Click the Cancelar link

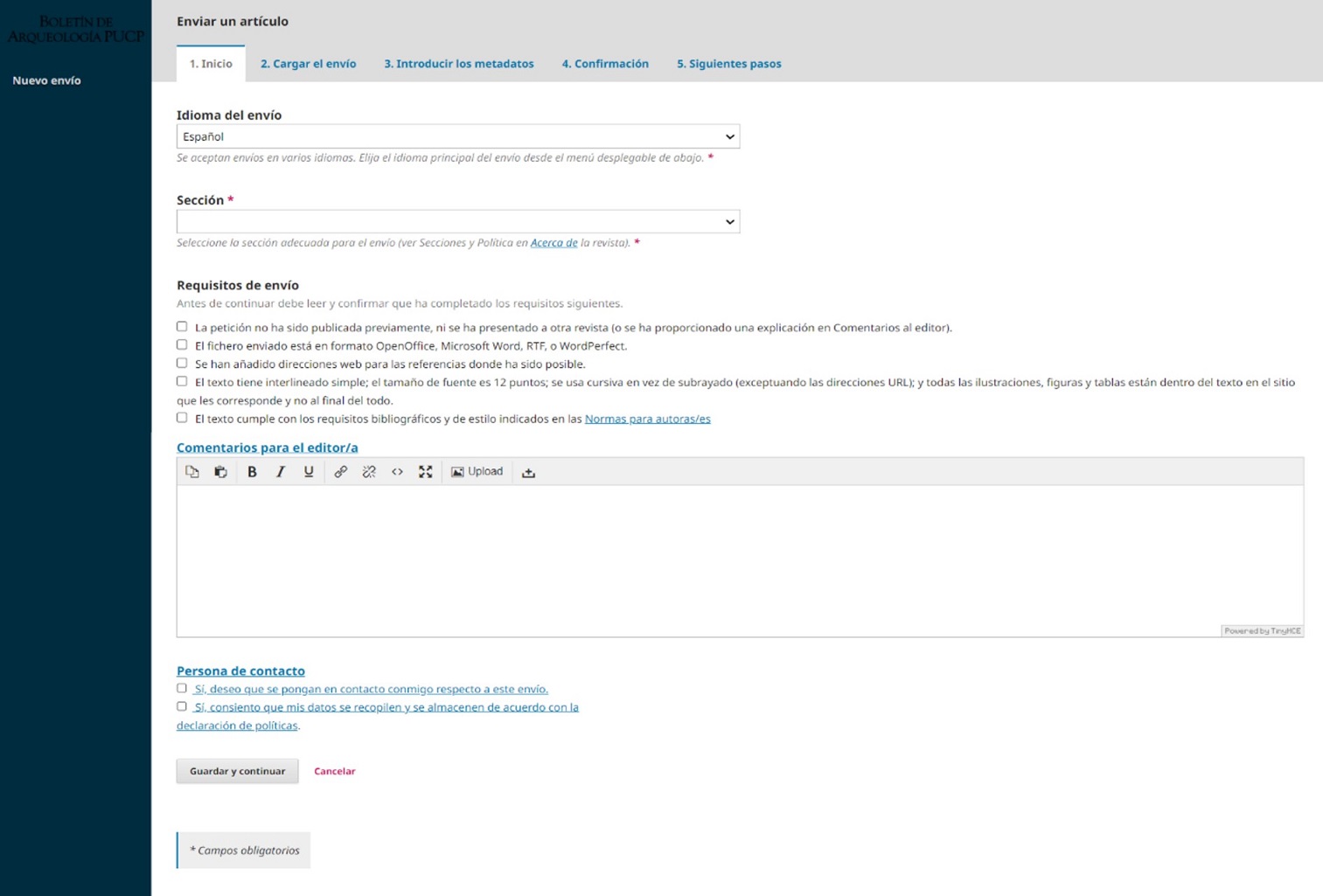tap(334, 771)
